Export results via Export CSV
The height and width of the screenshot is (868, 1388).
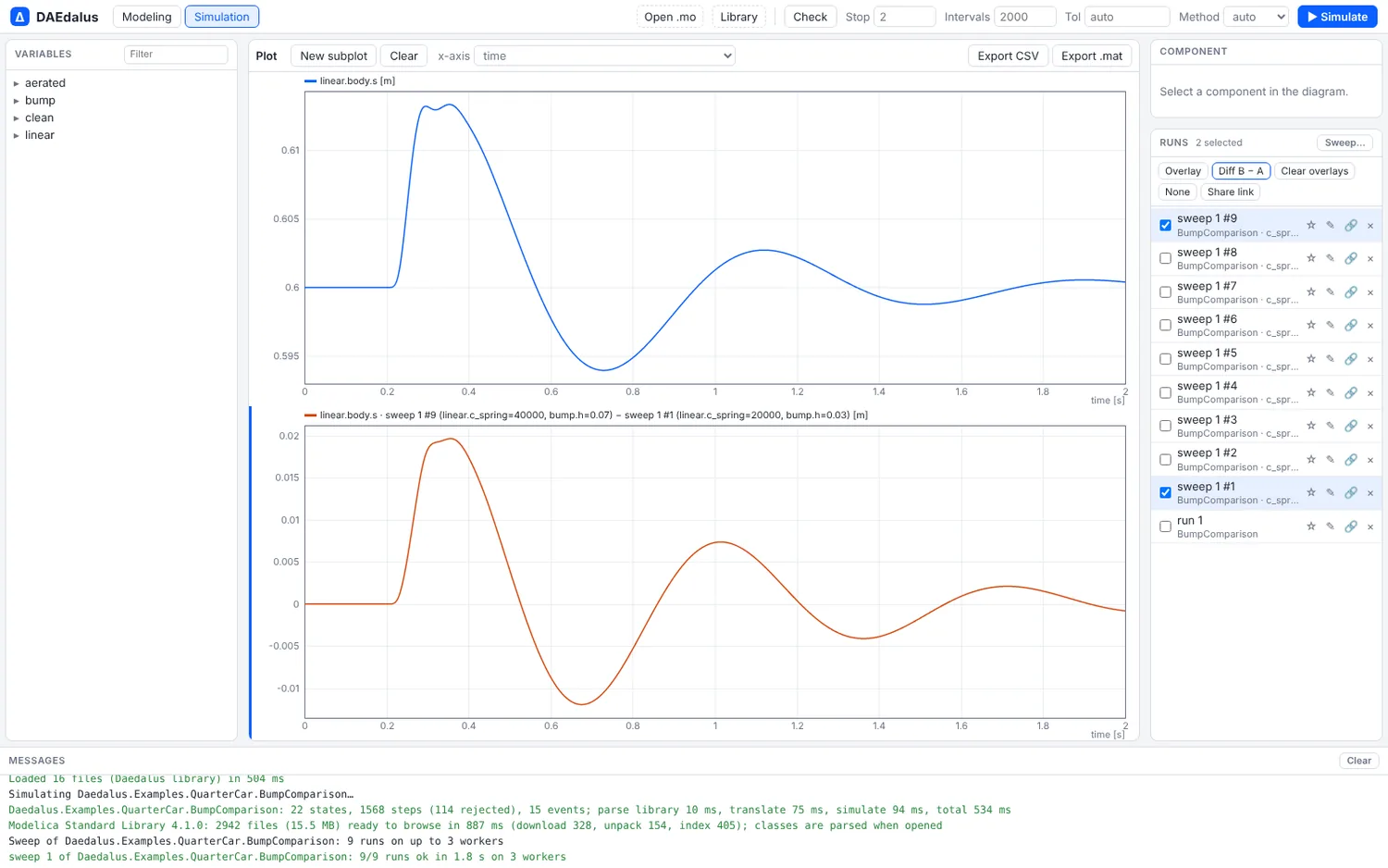(x=1008, y=56)
